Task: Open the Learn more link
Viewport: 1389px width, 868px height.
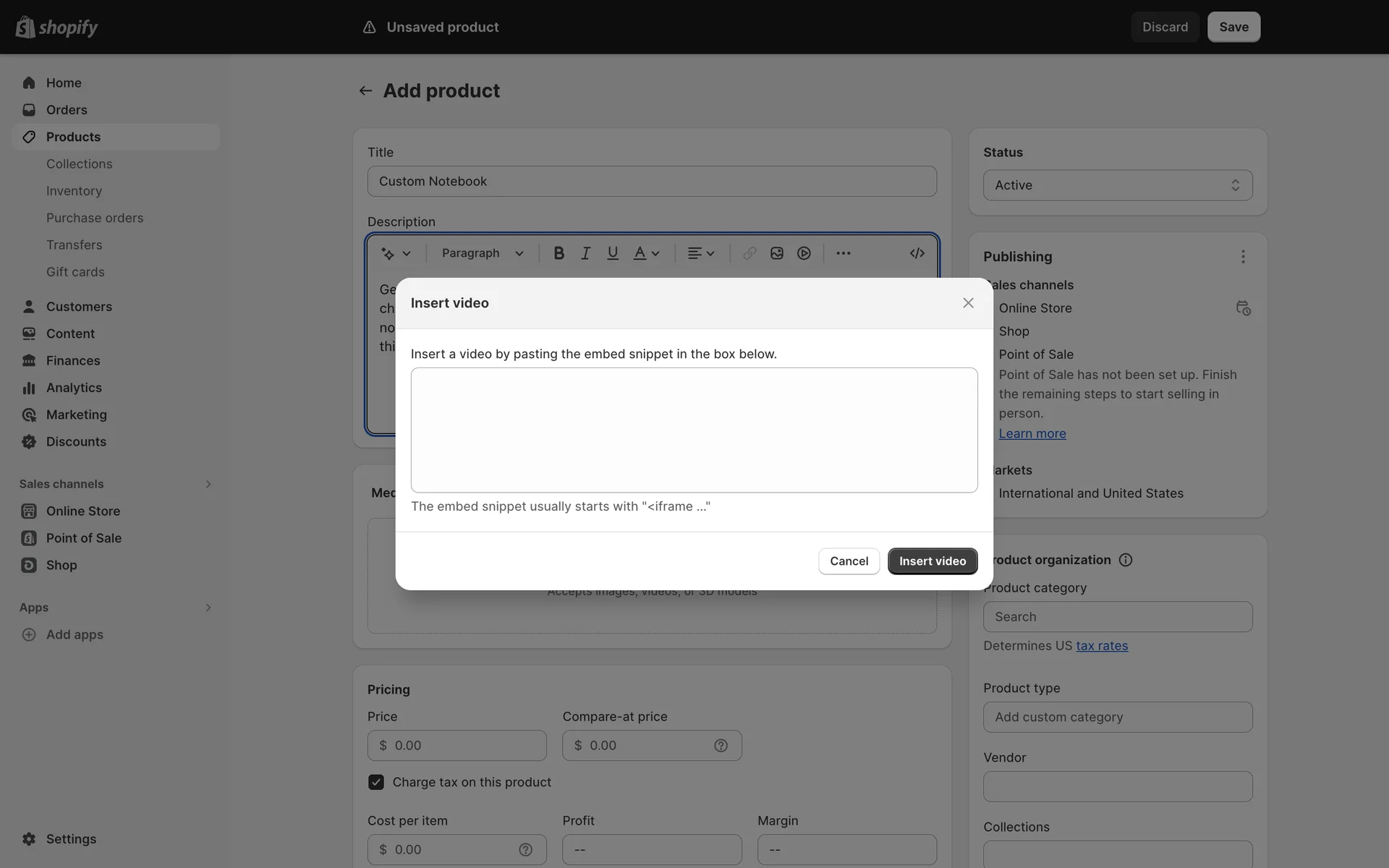Action: (1032, 433)
